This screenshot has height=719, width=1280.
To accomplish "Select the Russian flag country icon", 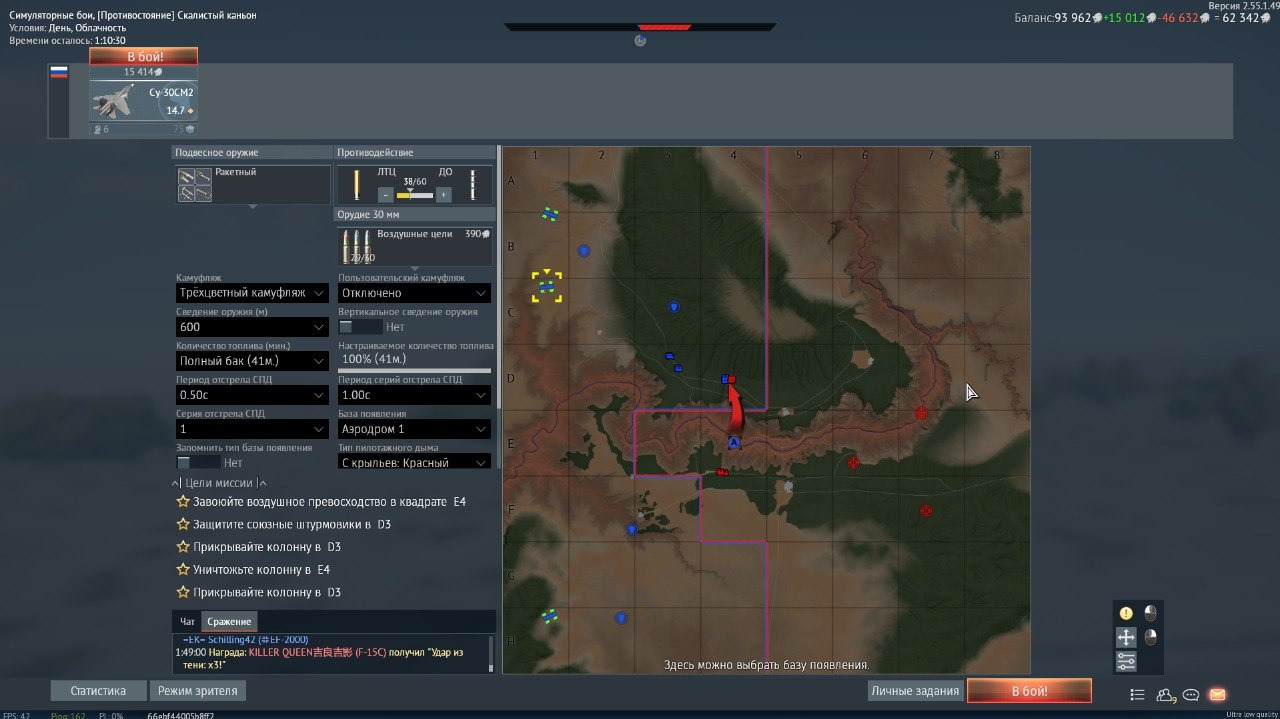I will pyautogui.click(x=59, y=73).
